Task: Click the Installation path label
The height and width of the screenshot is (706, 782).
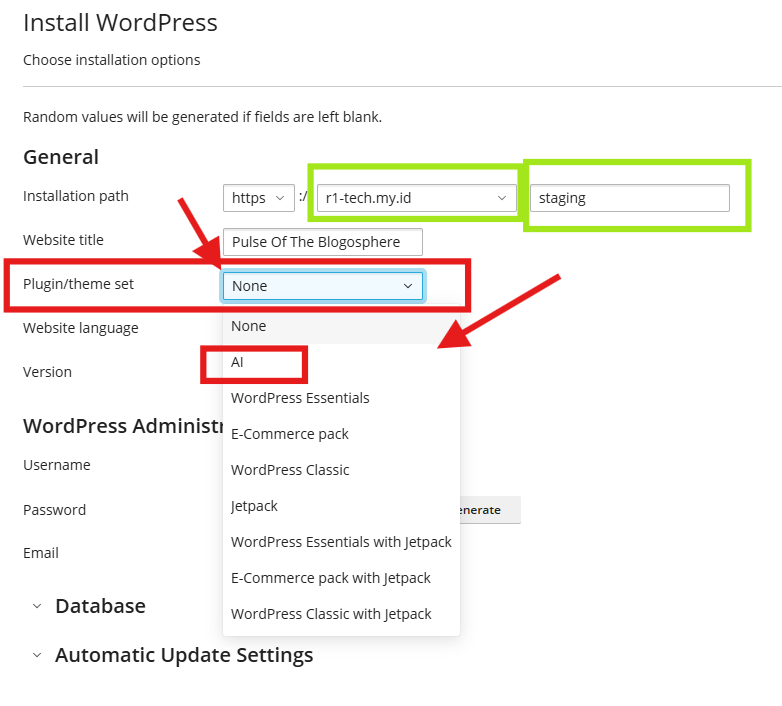Action: (x=76, y=196)
